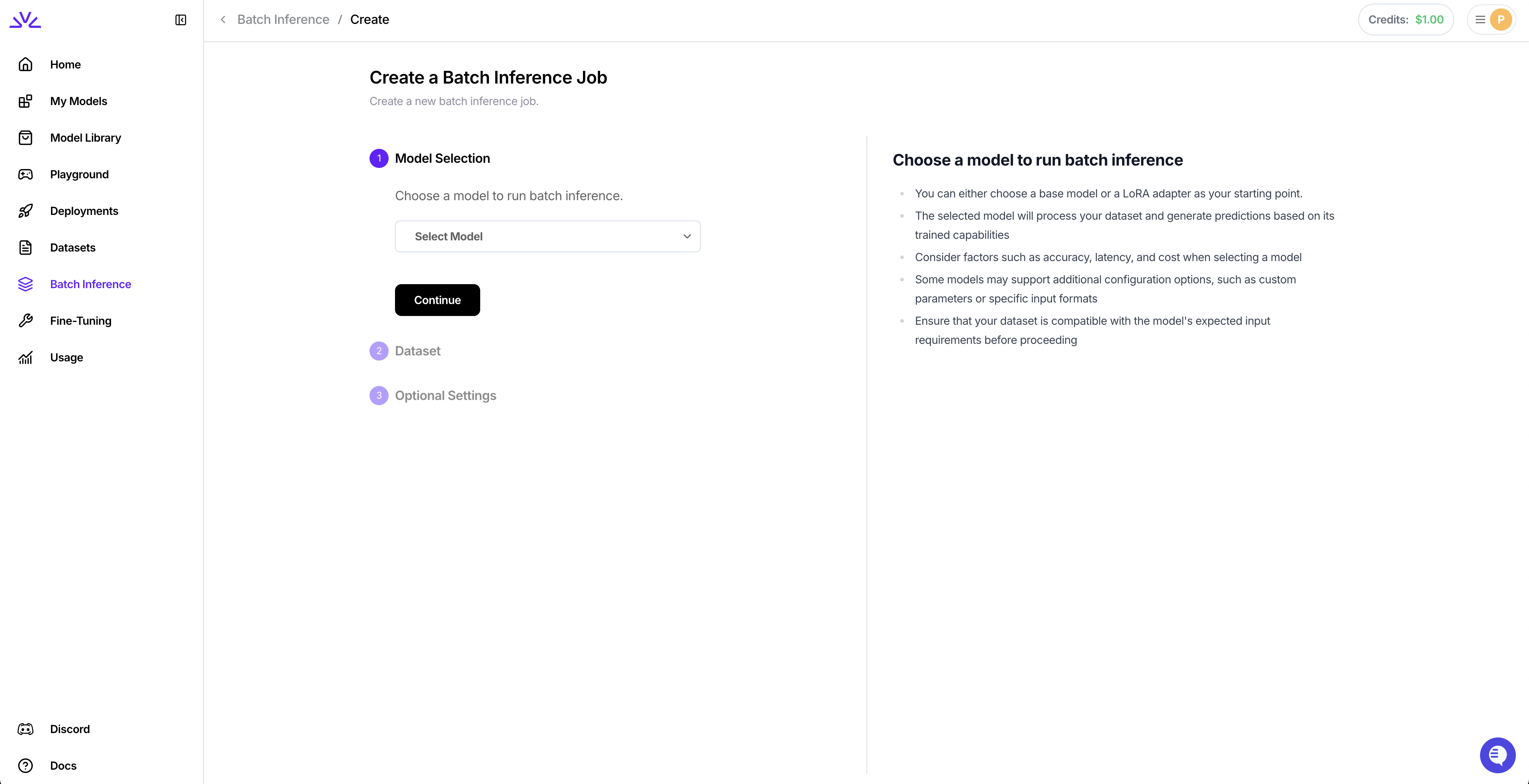Click the Model Library bag icon
Screen dimensions: 1529x784
(25, 138)
